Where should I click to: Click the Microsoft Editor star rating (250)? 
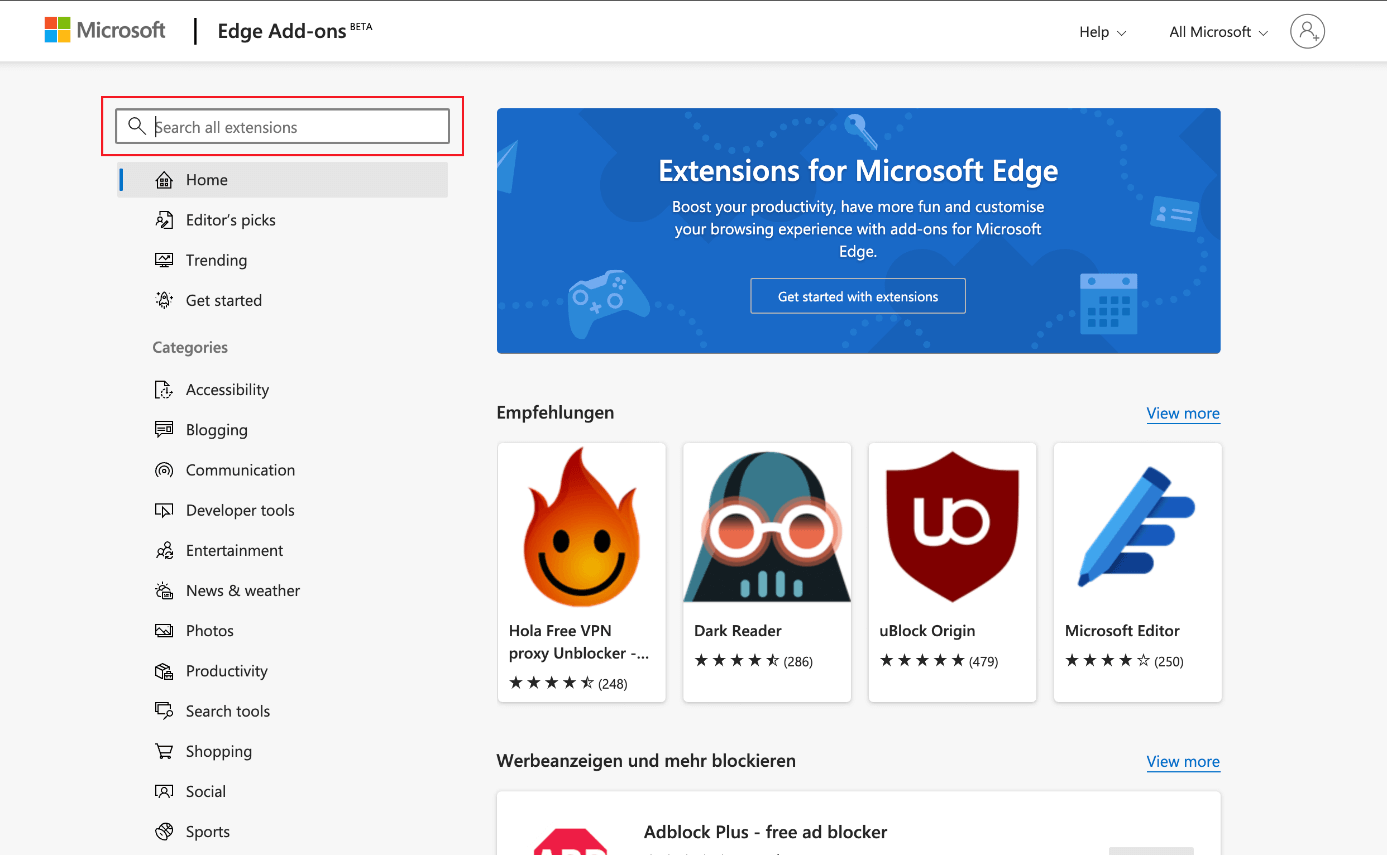[x=1124, y=661]
